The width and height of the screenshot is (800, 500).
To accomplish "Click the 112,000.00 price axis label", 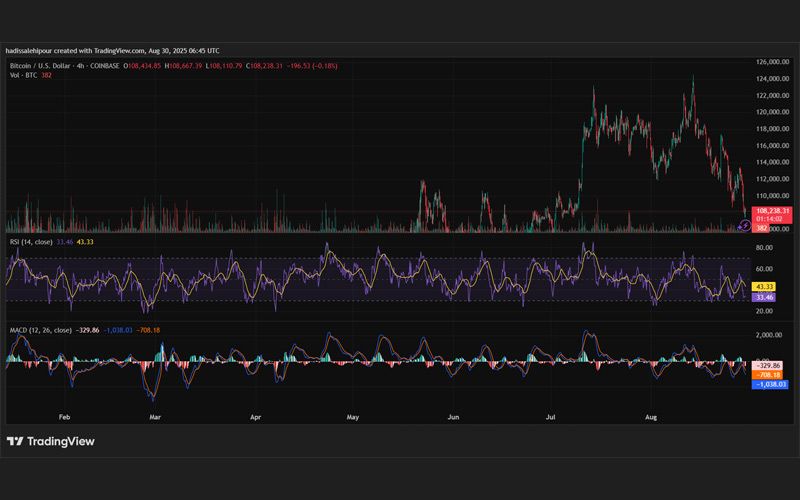I will pyautogui.click(x=772, y=179).
